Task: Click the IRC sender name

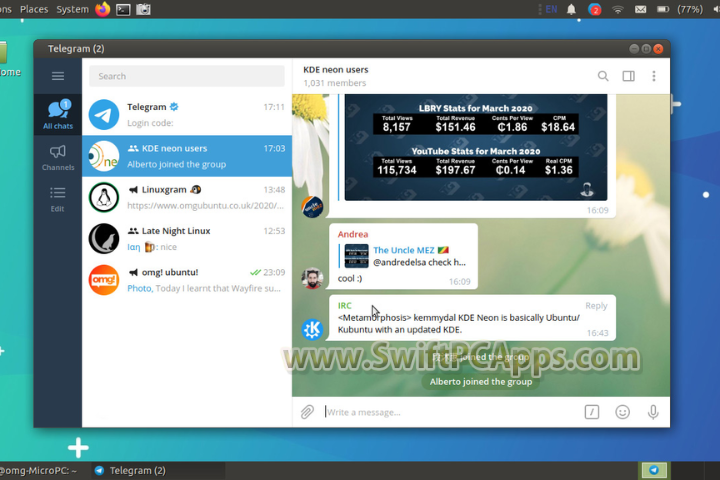Action: click(x=344, y=305)
